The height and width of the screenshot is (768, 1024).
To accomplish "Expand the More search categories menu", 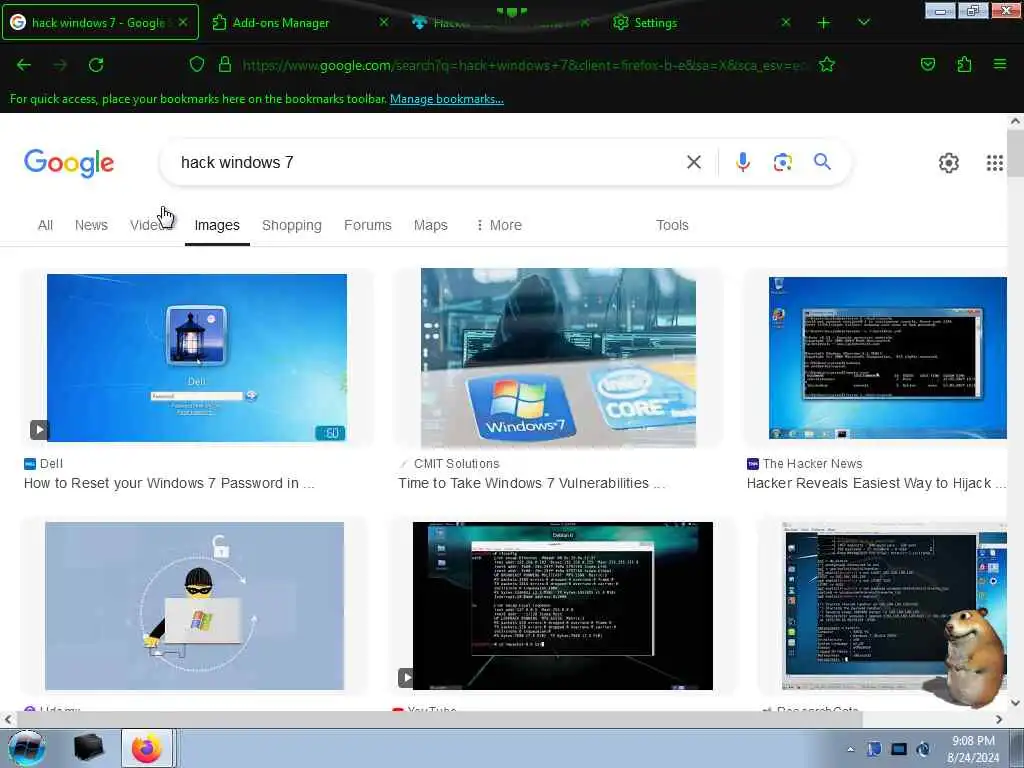I will (x=499, y=225).
